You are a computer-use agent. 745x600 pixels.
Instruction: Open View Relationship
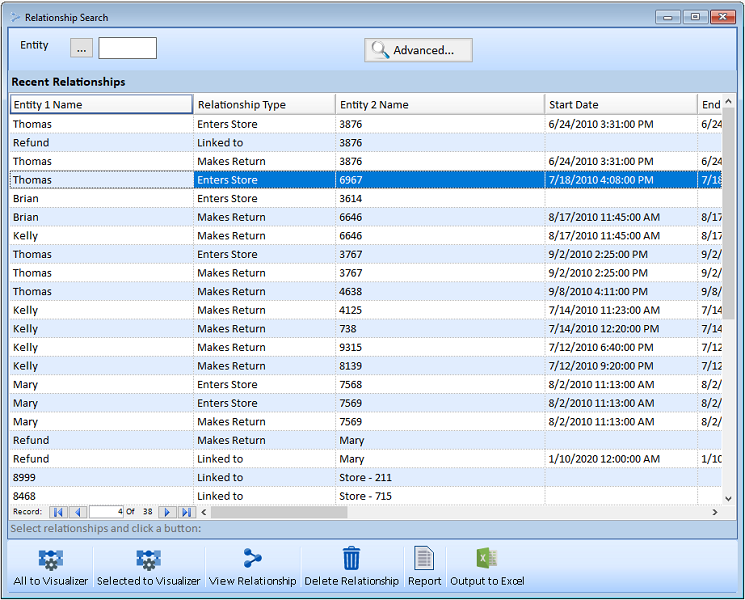click(x=252, y=567)
